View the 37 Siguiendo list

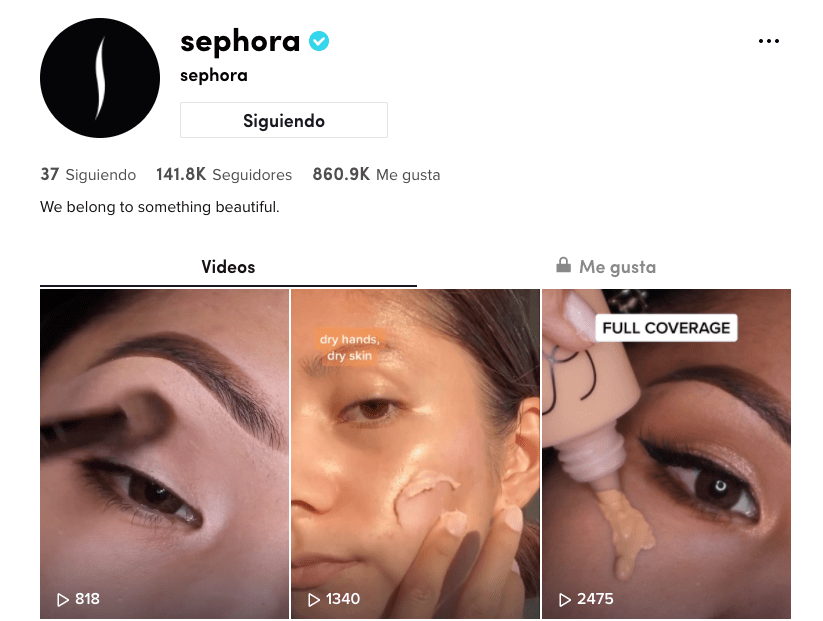coord(88,174)
